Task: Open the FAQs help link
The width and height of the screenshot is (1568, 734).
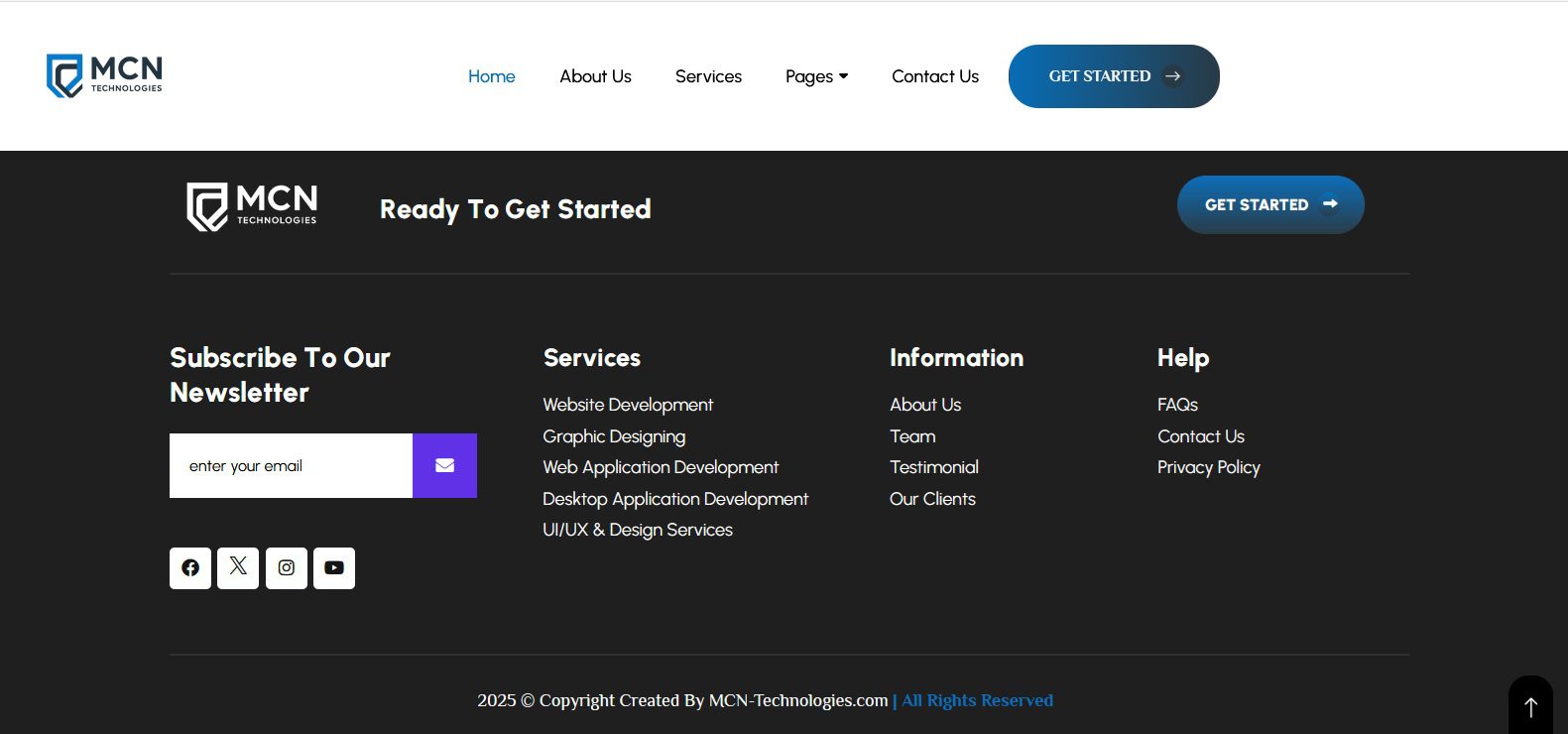Action: click(1177, 405)
